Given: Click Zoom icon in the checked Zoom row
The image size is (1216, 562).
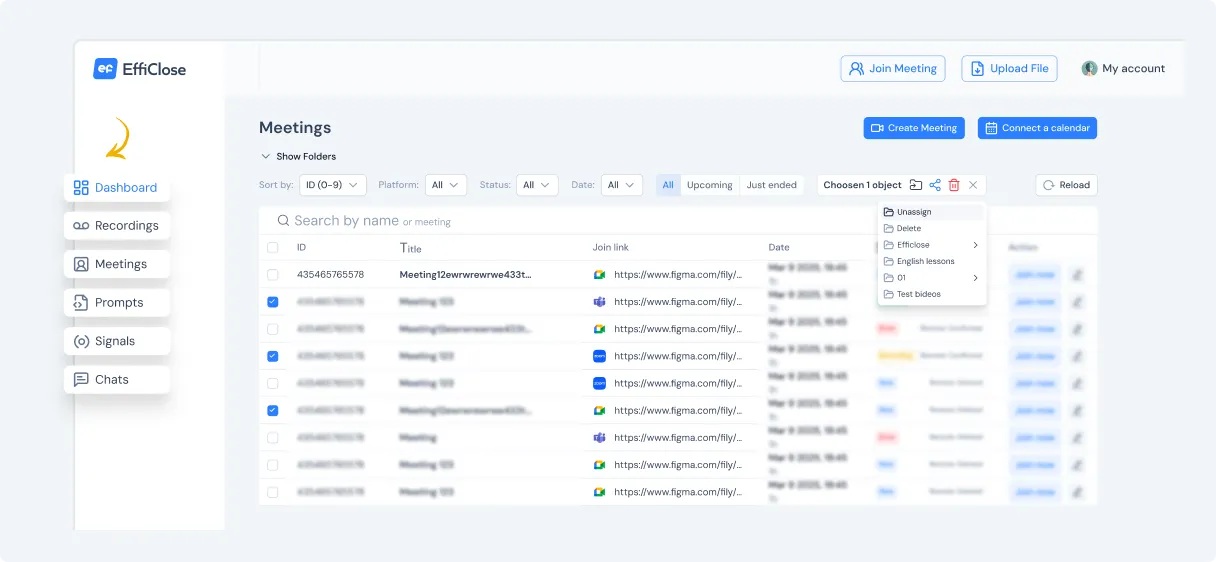Looking at the screenshot, I should coord(599,356).
